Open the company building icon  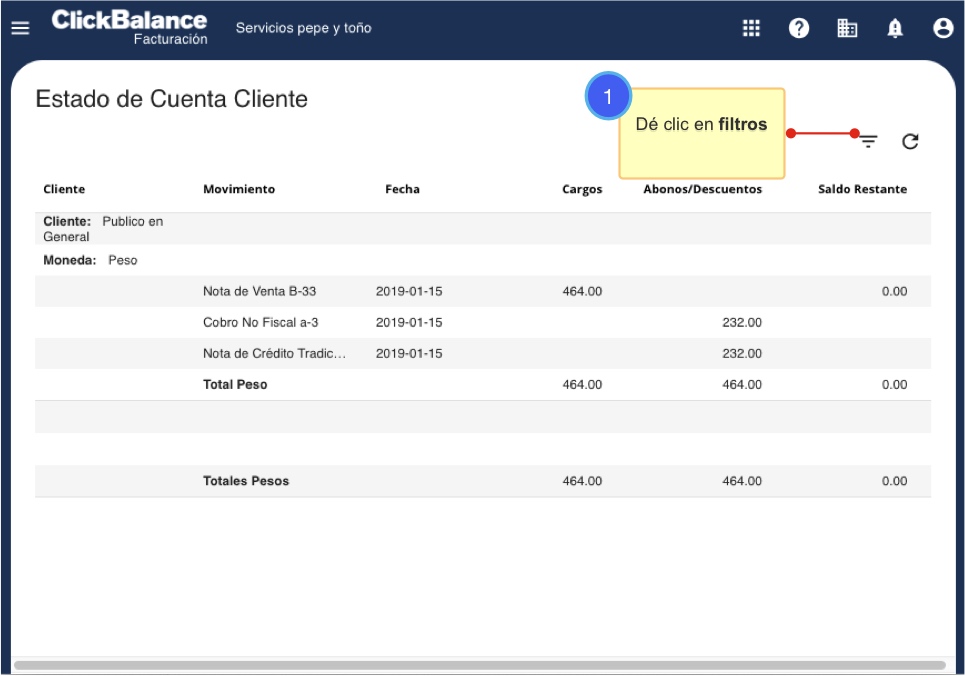click(x=847, y=29)
